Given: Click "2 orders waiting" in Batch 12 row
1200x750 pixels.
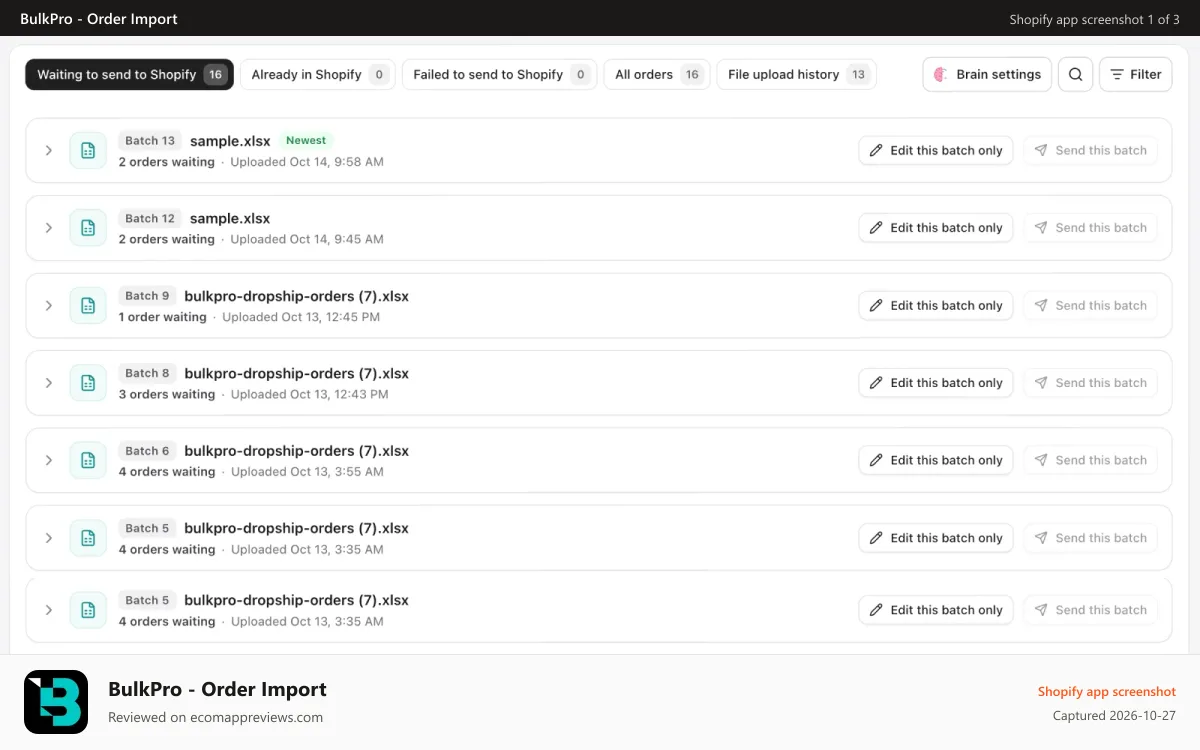Looking at the screenshot, I should (167, 239).
